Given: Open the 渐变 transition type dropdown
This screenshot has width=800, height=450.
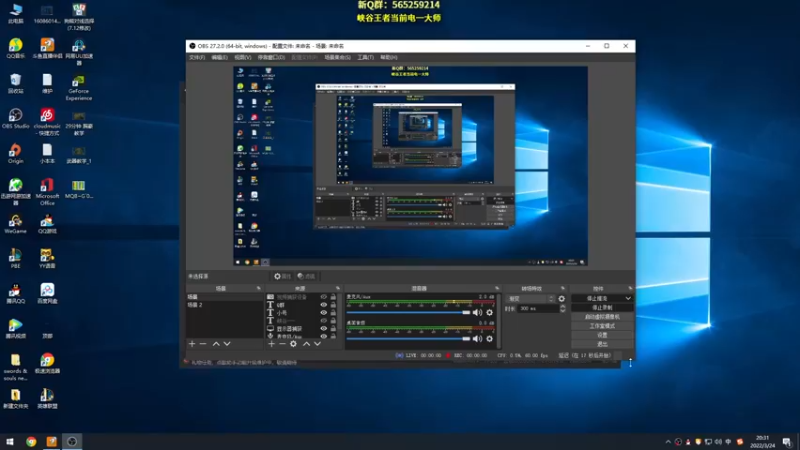Looking at the screenshot, I should click(x=530, y=298).
